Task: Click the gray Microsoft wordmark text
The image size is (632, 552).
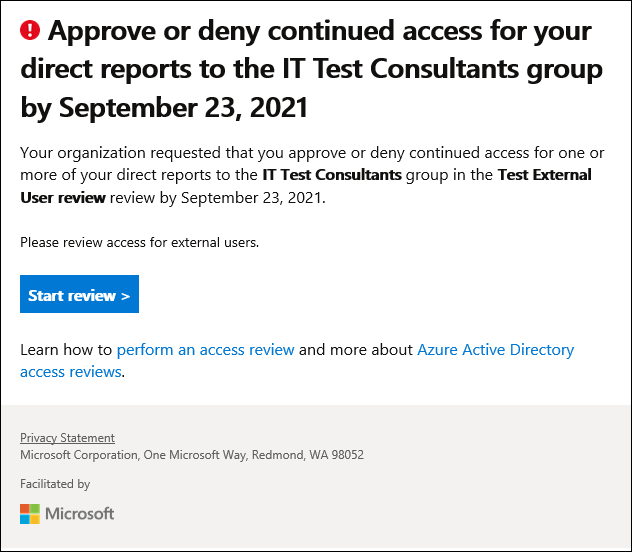Action: coord(79,514)
